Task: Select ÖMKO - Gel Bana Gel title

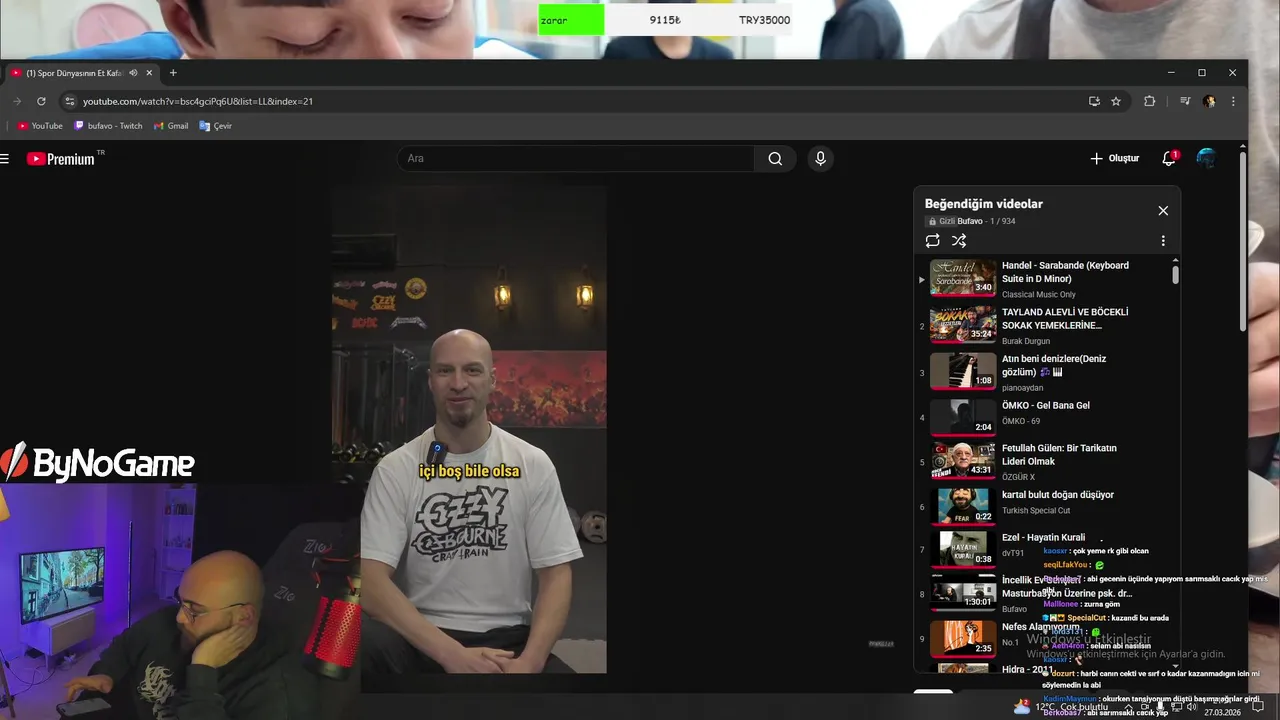Action: pos(1045,405)
